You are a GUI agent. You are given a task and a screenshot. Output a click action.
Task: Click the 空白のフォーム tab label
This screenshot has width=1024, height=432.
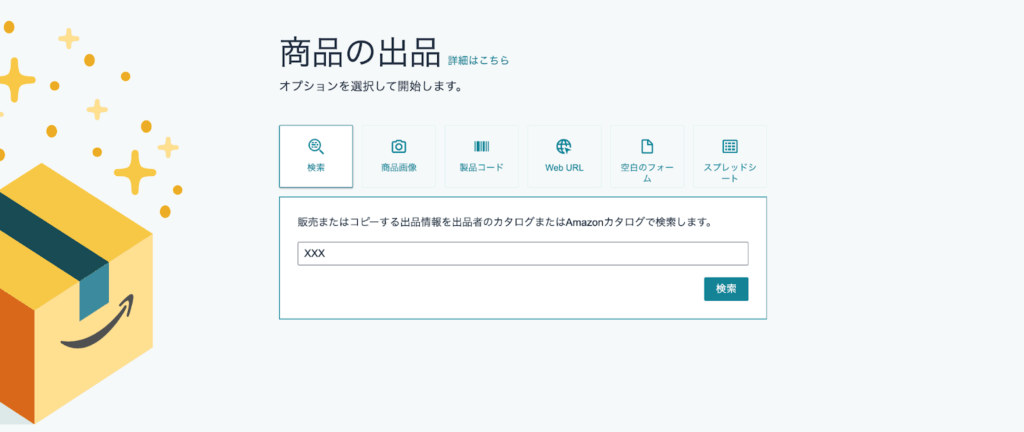click(x=647, y=173)
